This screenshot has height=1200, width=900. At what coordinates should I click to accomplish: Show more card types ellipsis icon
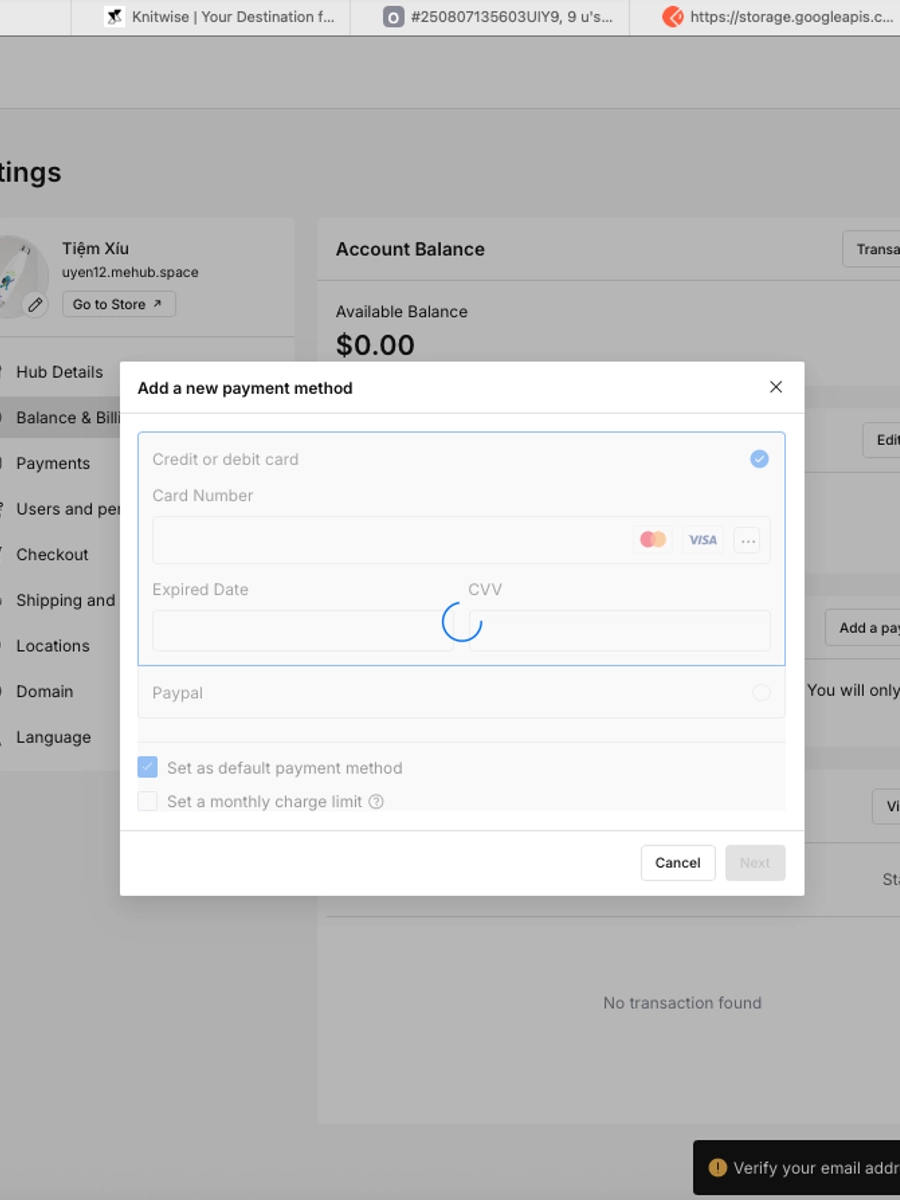(x=747, y=540)
